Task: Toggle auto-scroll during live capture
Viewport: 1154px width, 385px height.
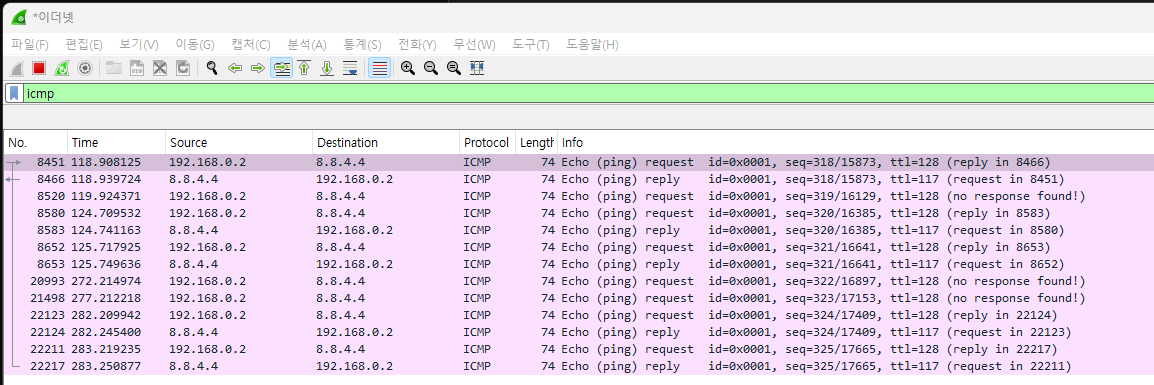Action: [x=350, y=68]
